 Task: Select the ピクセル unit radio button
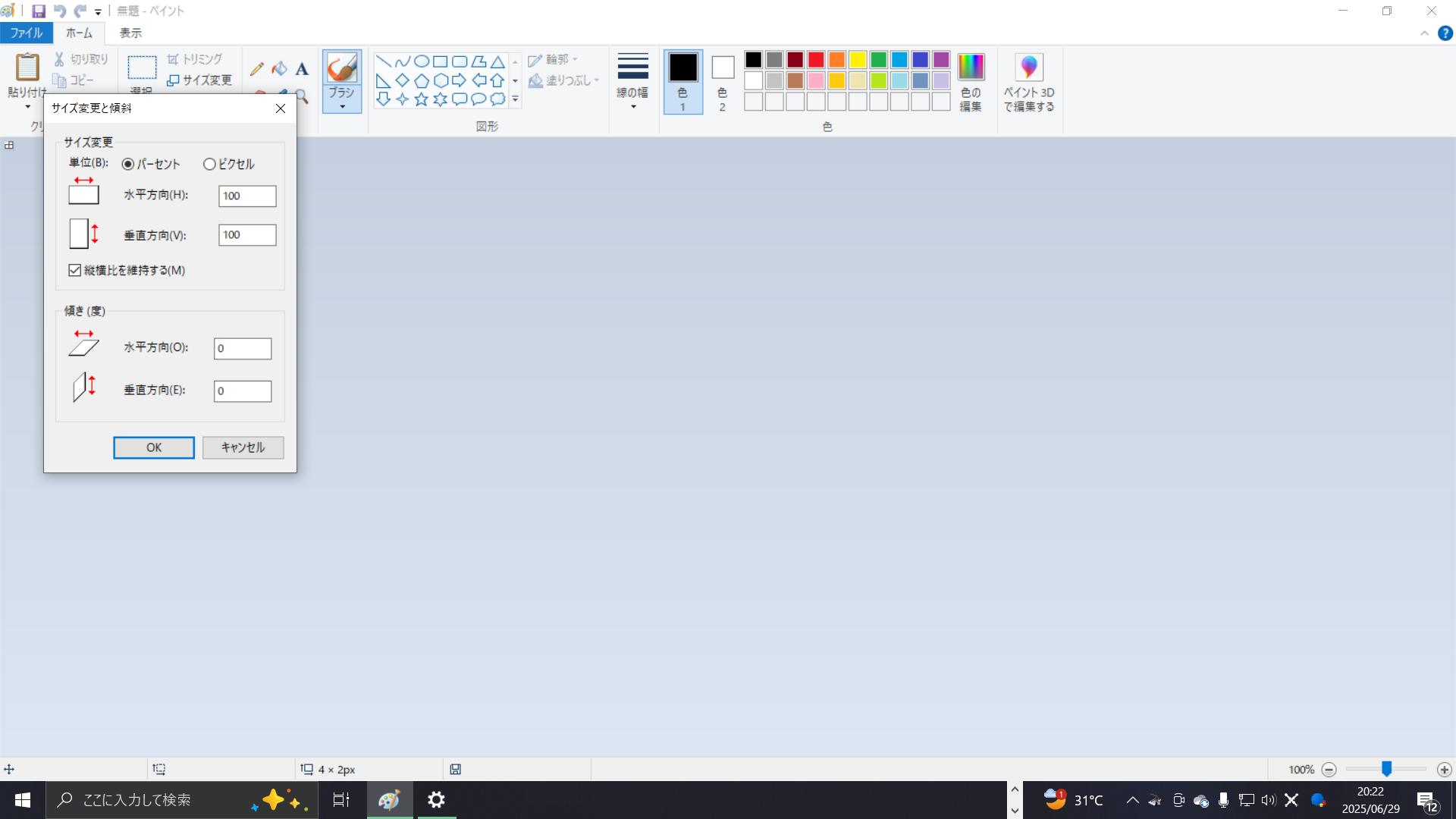tap(209, 164)
